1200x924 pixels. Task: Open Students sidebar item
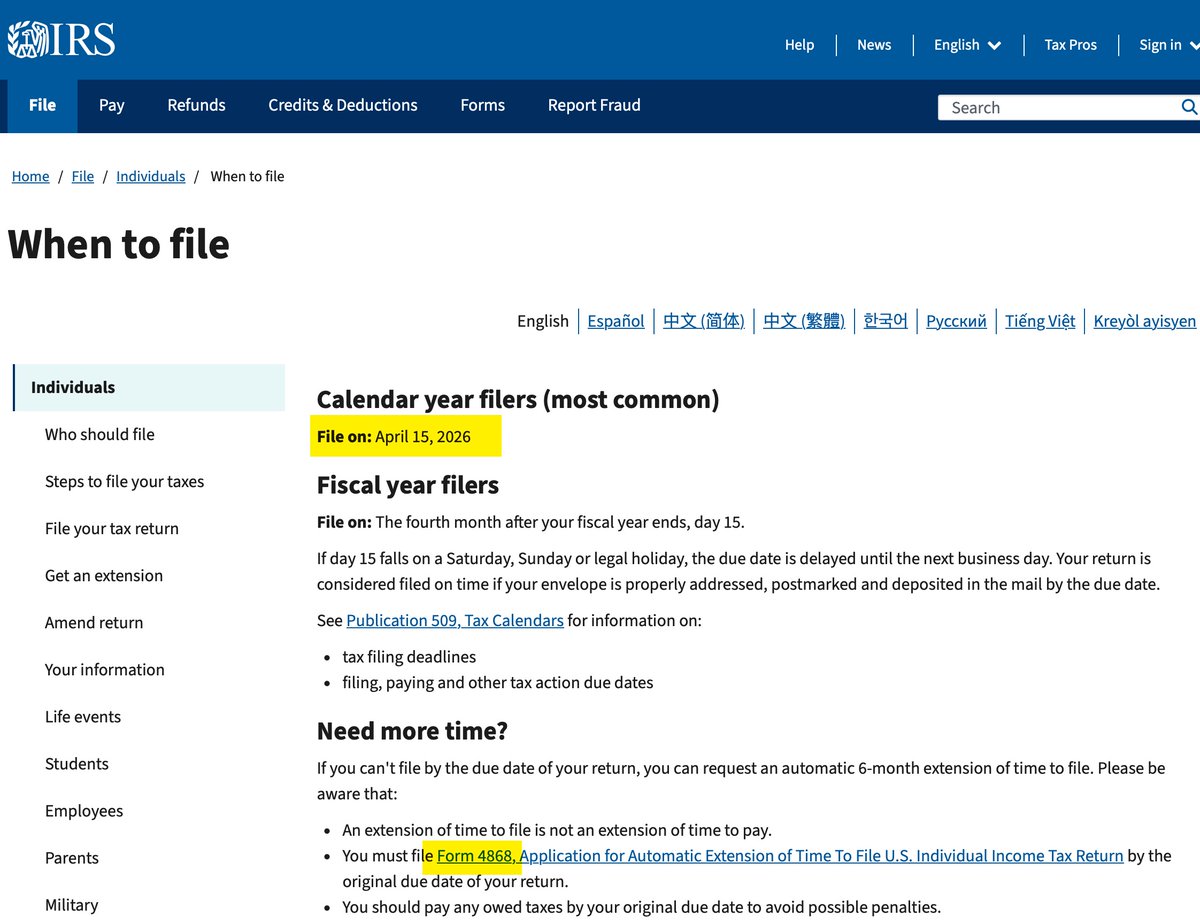pos(77,763)
